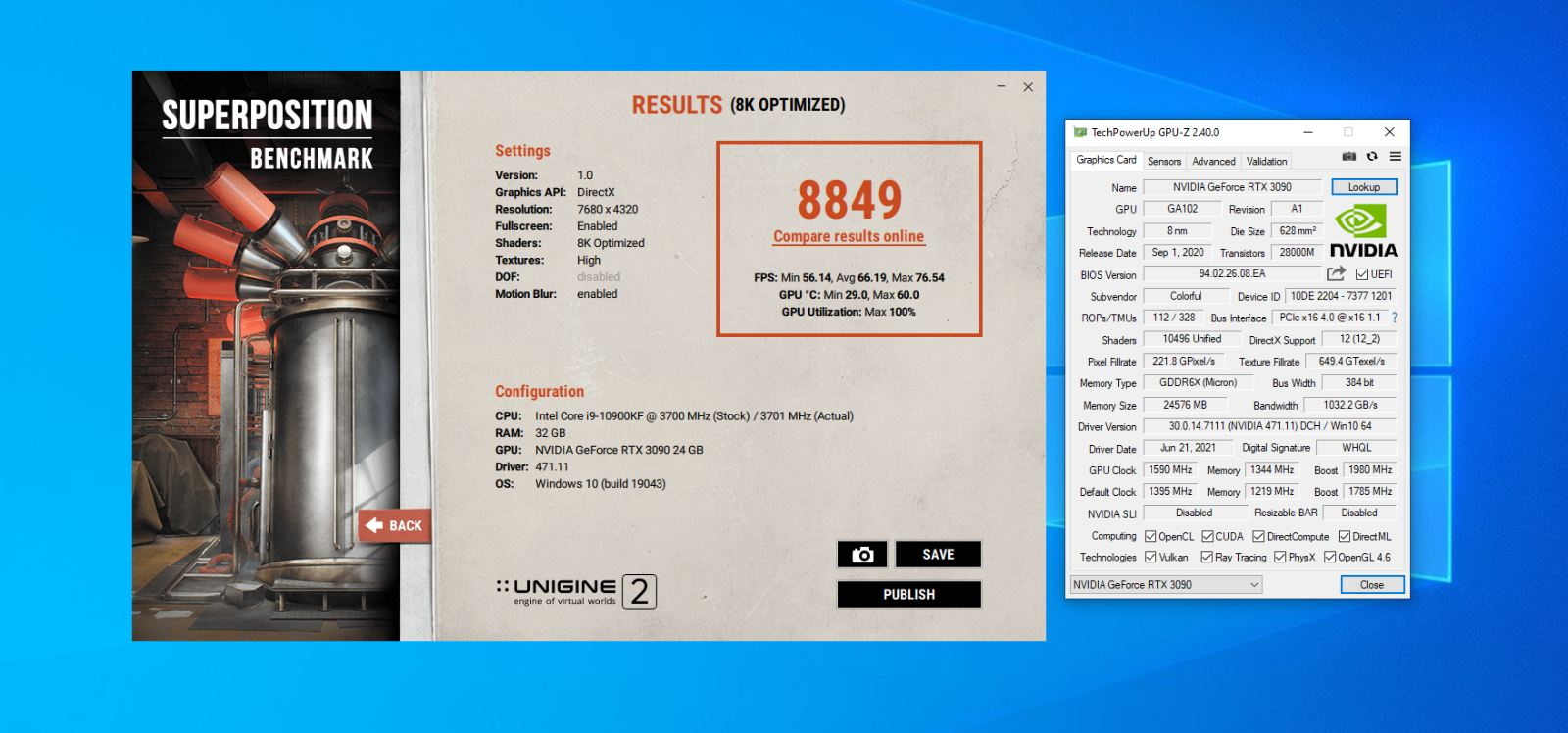The height and width of the screenshot is (733, 1568).
Task: Save the BIOS with the share arrow icon
Action: pos(1337,273)
